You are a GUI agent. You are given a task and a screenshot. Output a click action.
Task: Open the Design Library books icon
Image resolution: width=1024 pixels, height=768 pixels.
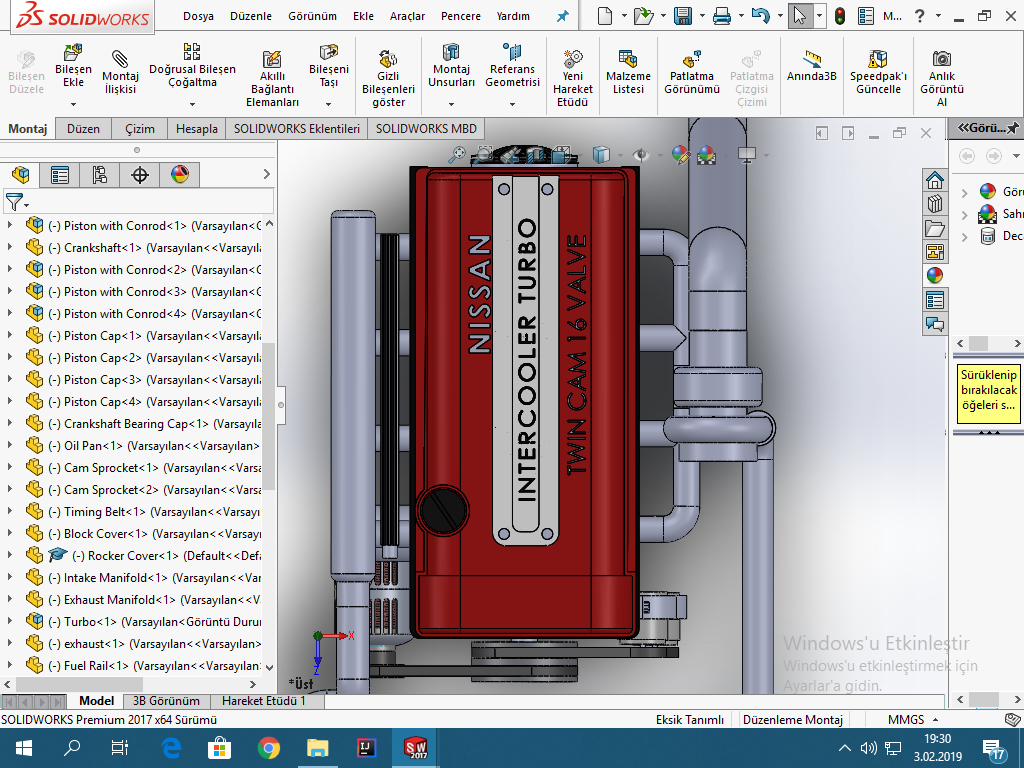coord(935,204)
